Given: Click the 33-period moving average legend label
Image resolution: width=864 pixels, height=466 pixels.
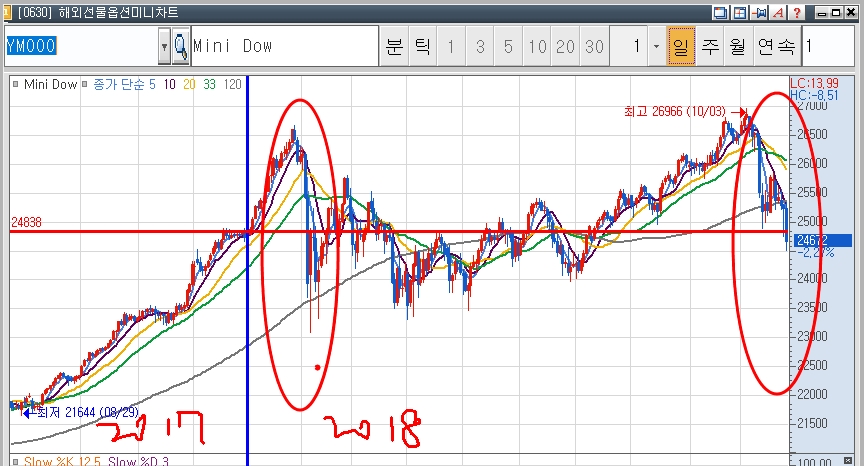Looking at the screenshot, I should [209, 84].
